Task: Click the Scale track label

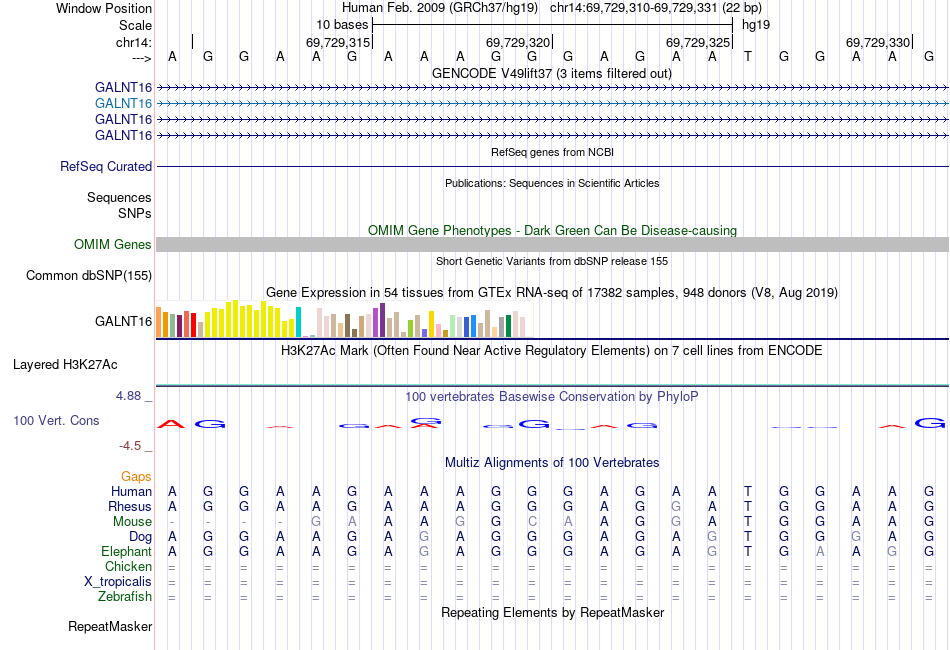Action: [135, 25]
